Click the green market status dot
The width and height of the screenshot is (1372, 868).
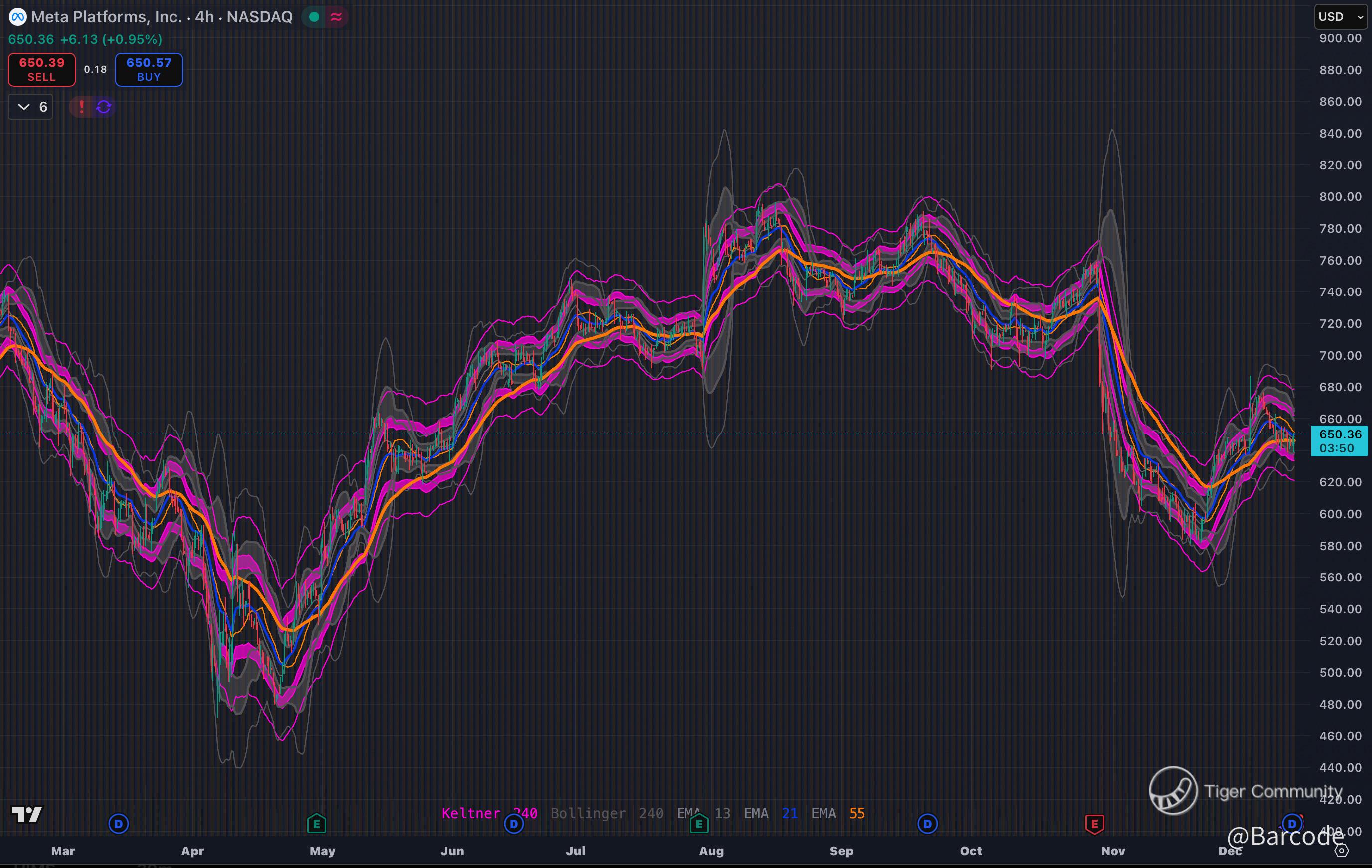click(314, 17)
